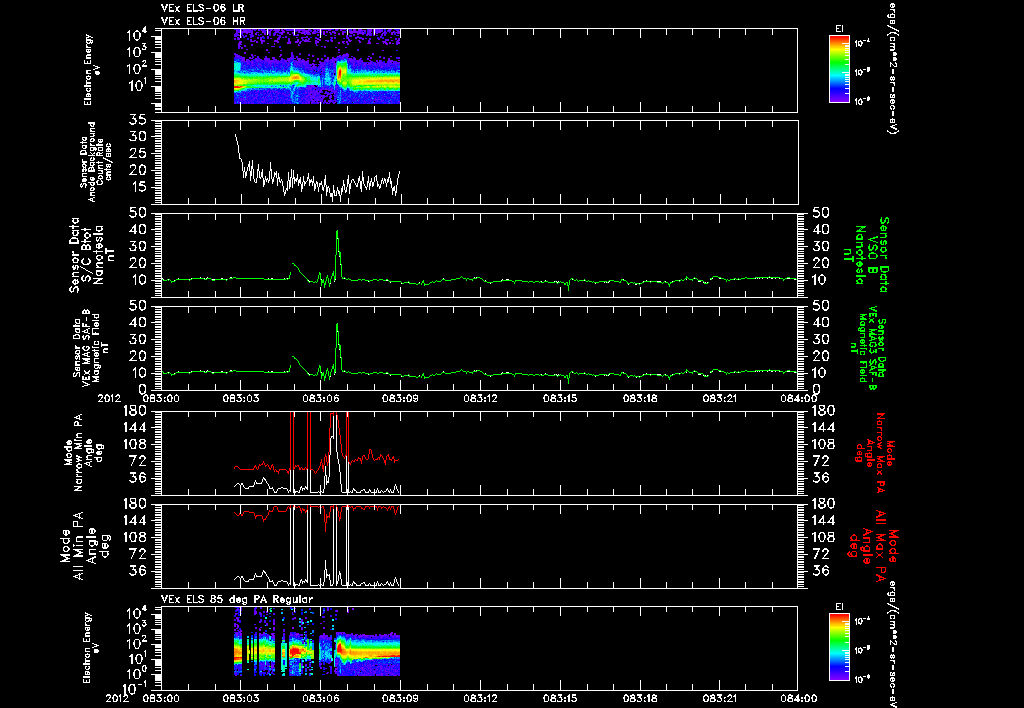Screen dimensions: 1024x708
Task: Click the "083:12" tick label under the magnetic field panel
Action: pyautogui.click(x=480, y=398)
